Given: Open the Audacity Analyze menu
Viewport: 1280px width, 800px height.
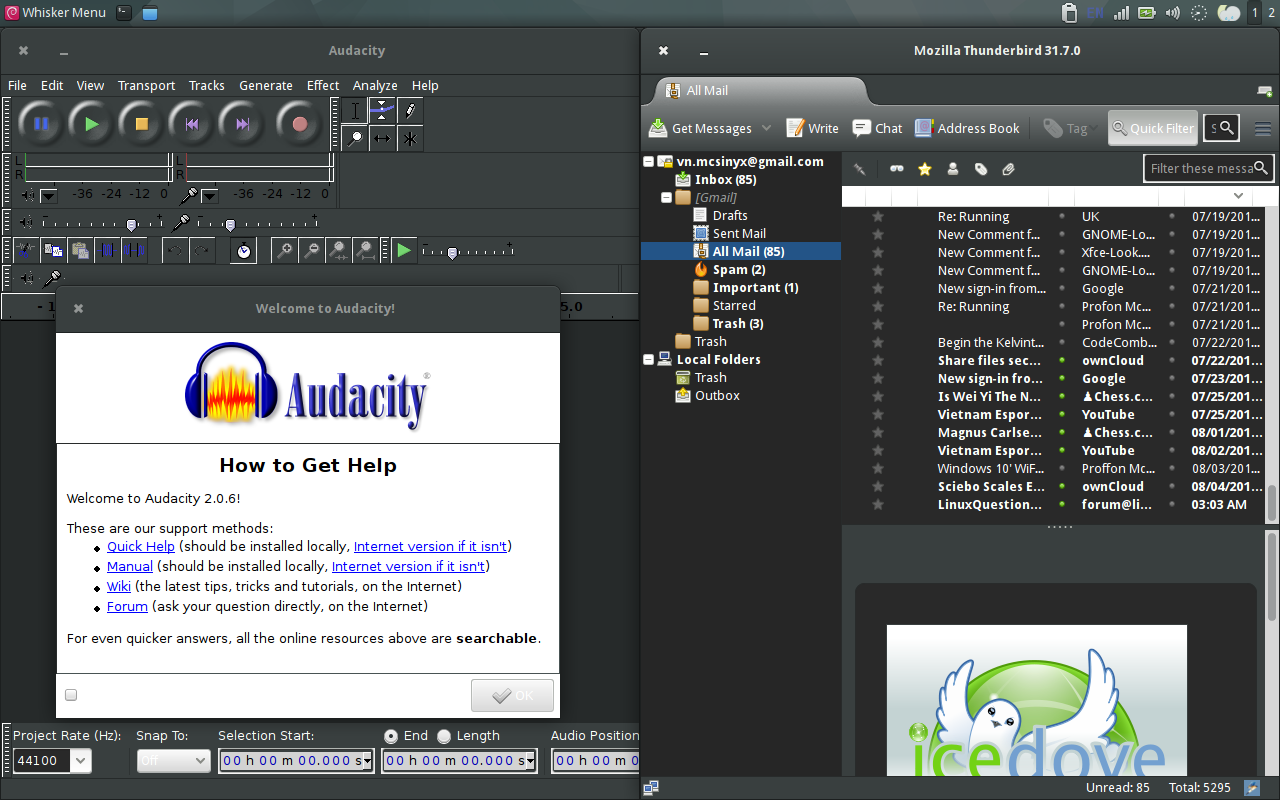Looking at the screenshot, I should 375,85.
